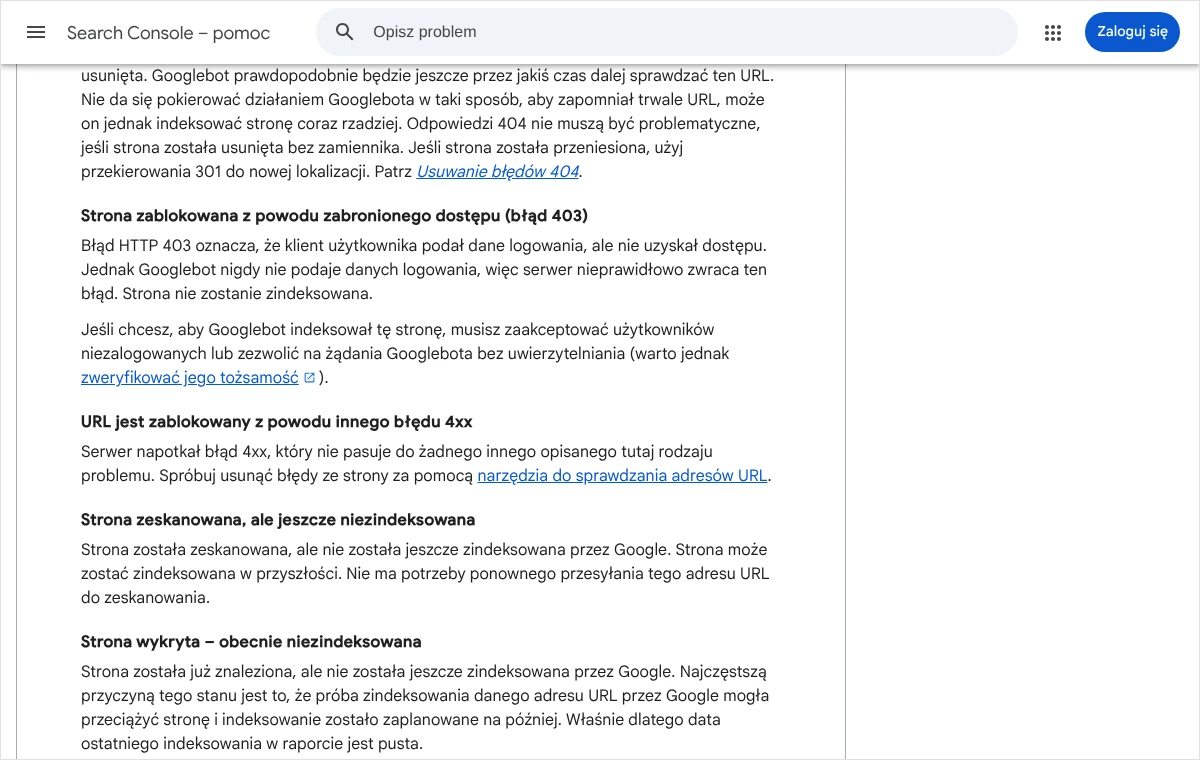Open the Usuwanie błędów 404 link
This screenshot has width=1200, height=760.
(x=498, y=172)
